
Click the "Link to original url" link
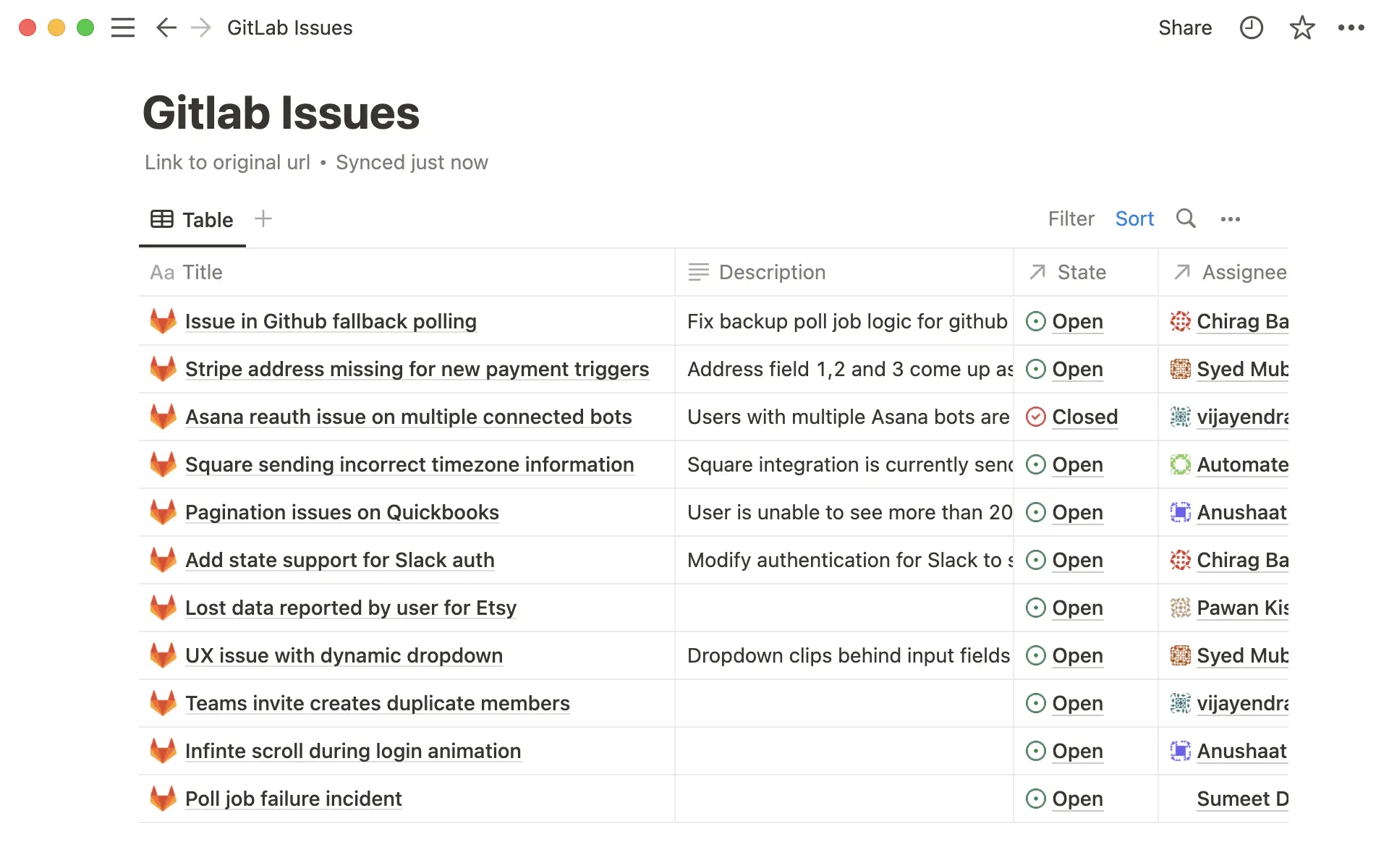226,162
